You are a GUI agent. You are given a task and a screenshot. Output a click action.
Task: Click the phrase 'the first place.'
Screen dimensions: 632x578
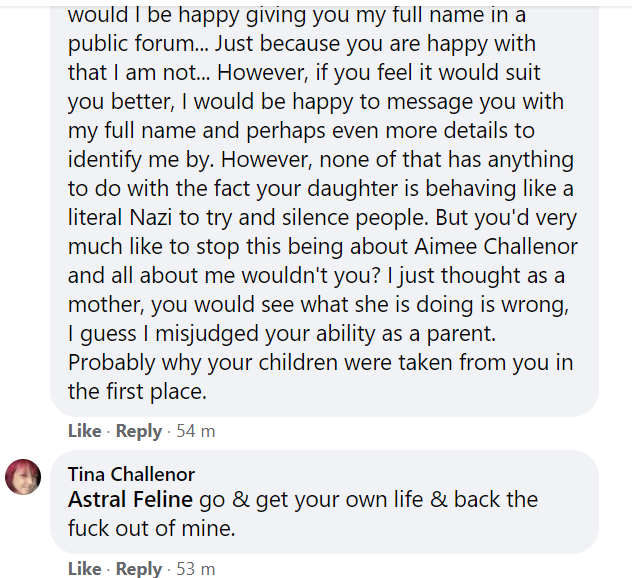pyautogui.click(x=137, y=391)
